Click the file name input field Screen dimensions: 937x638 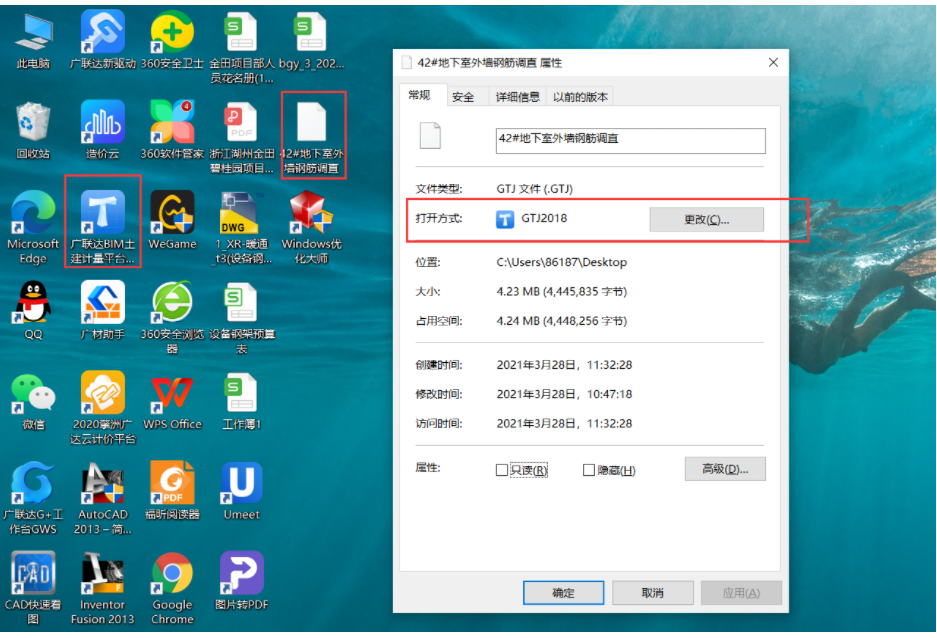point(630,140)
